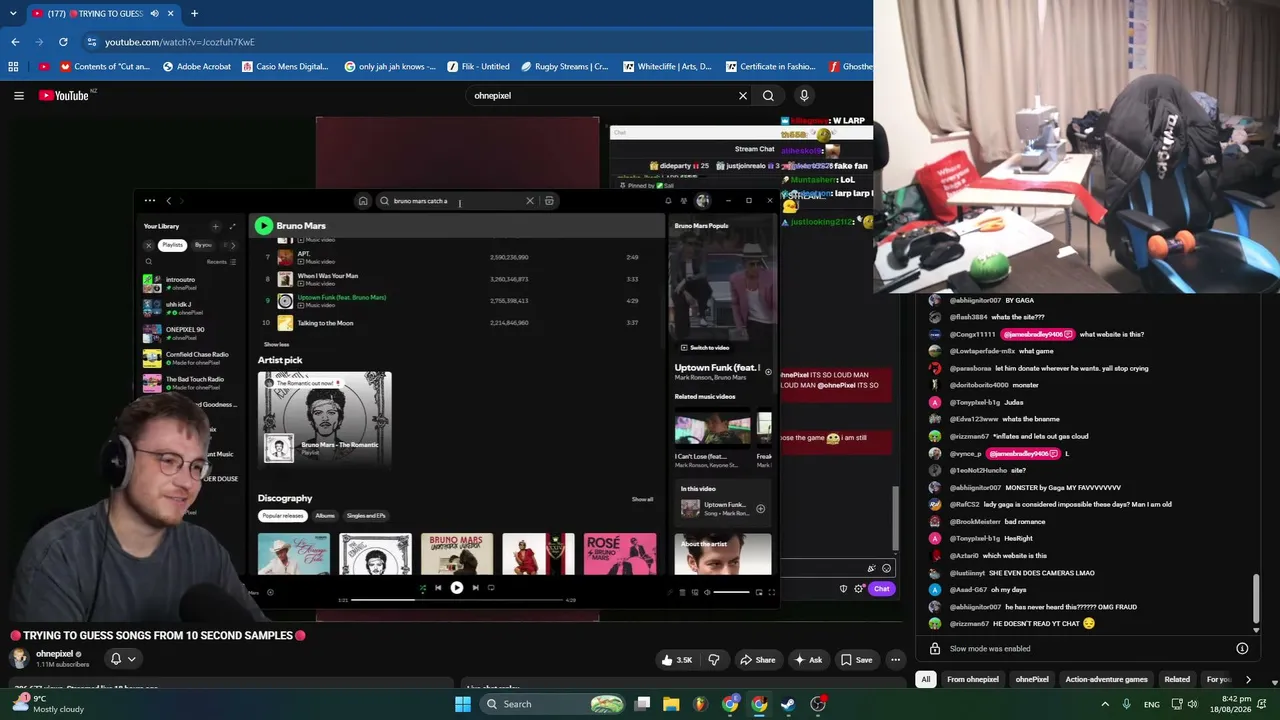Mute the YouTube tab audio icon

tap(154, 14)
